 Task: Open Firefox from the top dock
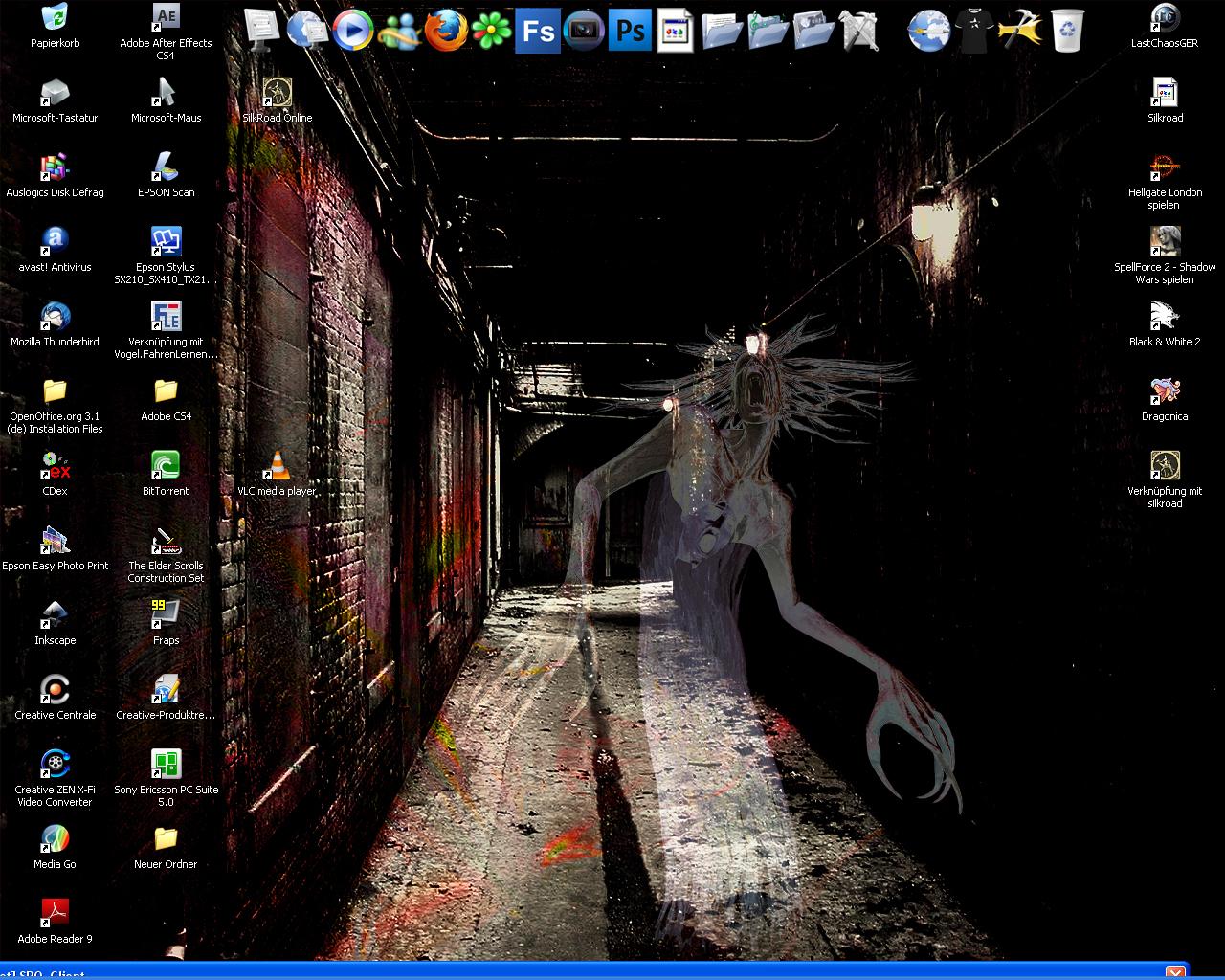coord(446,30)
